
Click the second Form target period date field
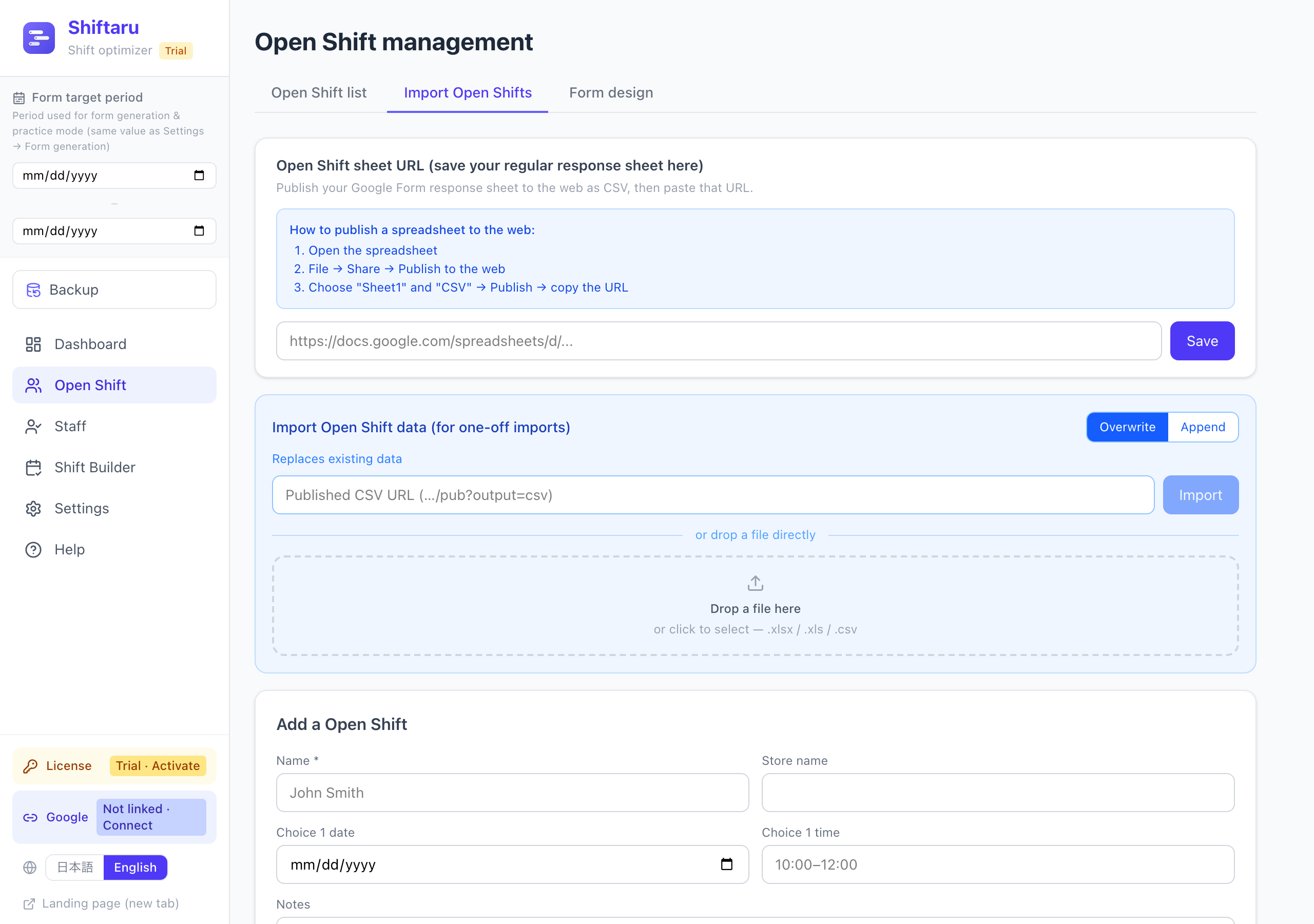tap(114, 230)
